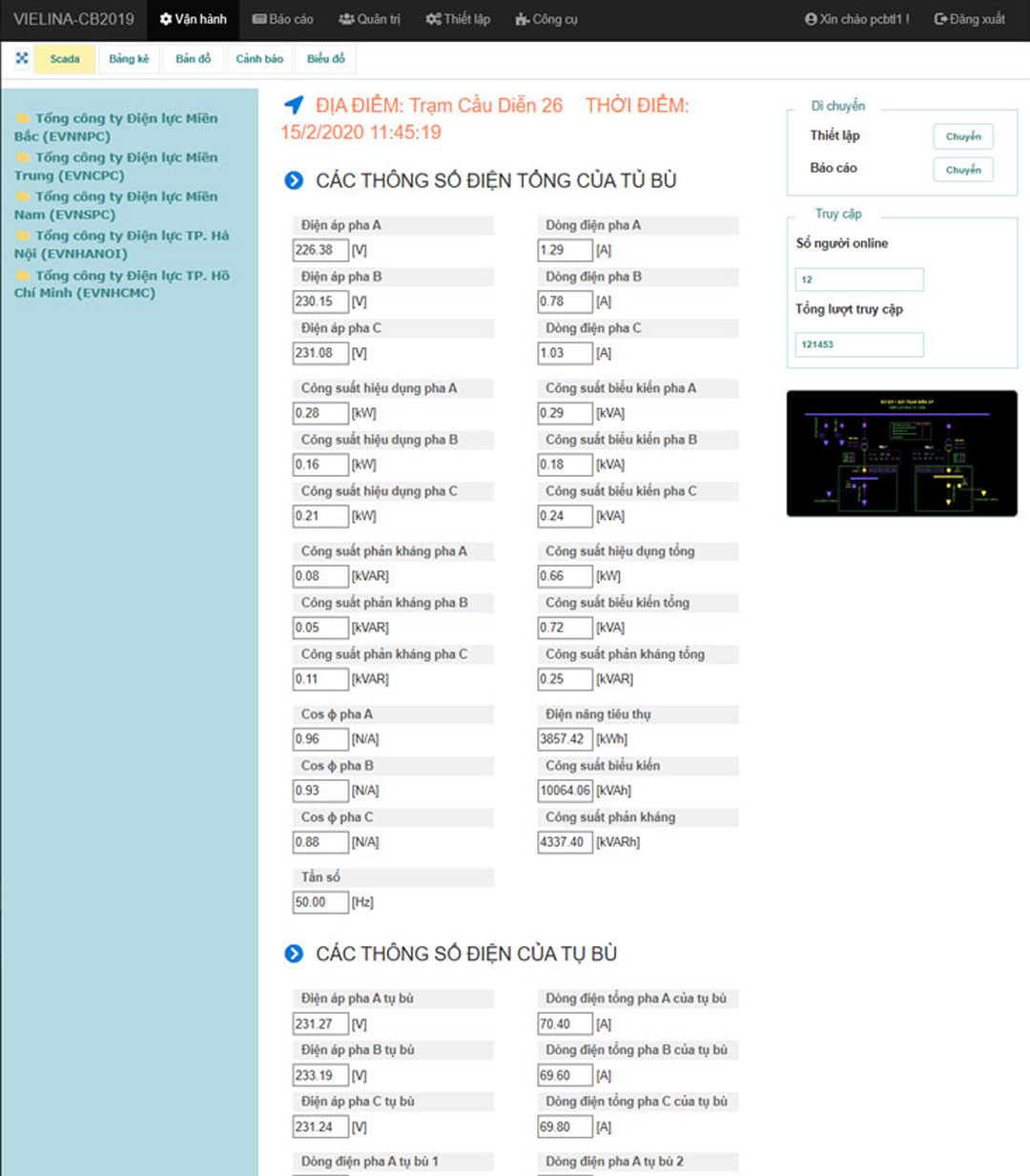Click the Tần số Hz field

pos(320,902)
